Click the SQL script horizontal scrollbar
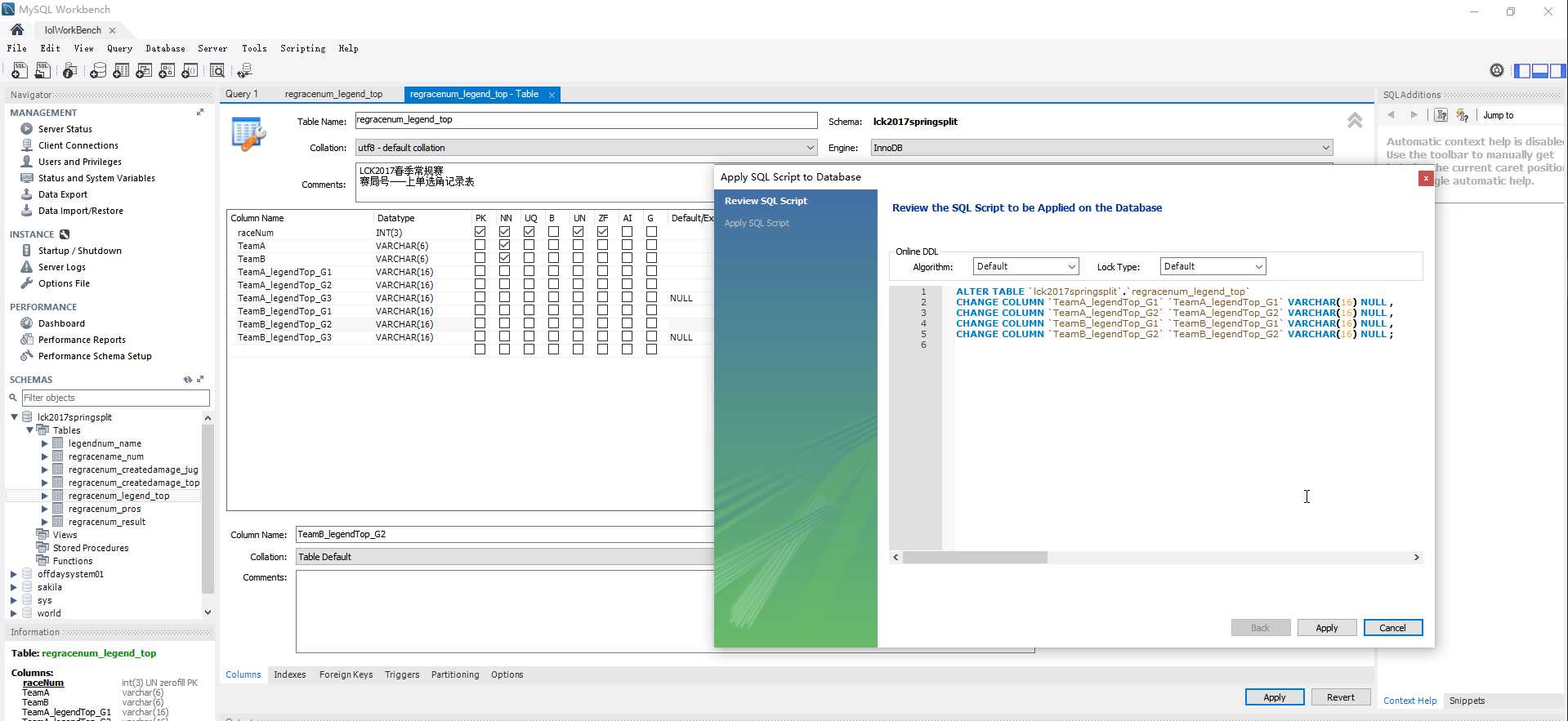The width and height of the screenshot is (1568, 721). point(975,557)
